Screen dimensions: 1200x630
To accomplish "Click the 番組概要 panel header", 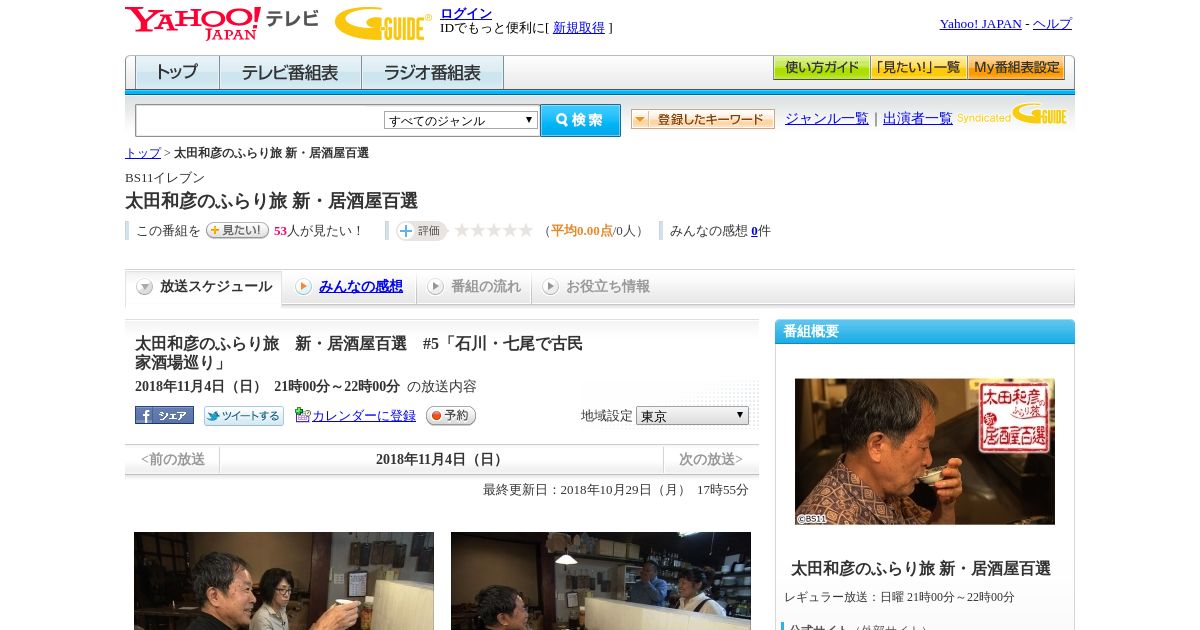I will (925, 332).
